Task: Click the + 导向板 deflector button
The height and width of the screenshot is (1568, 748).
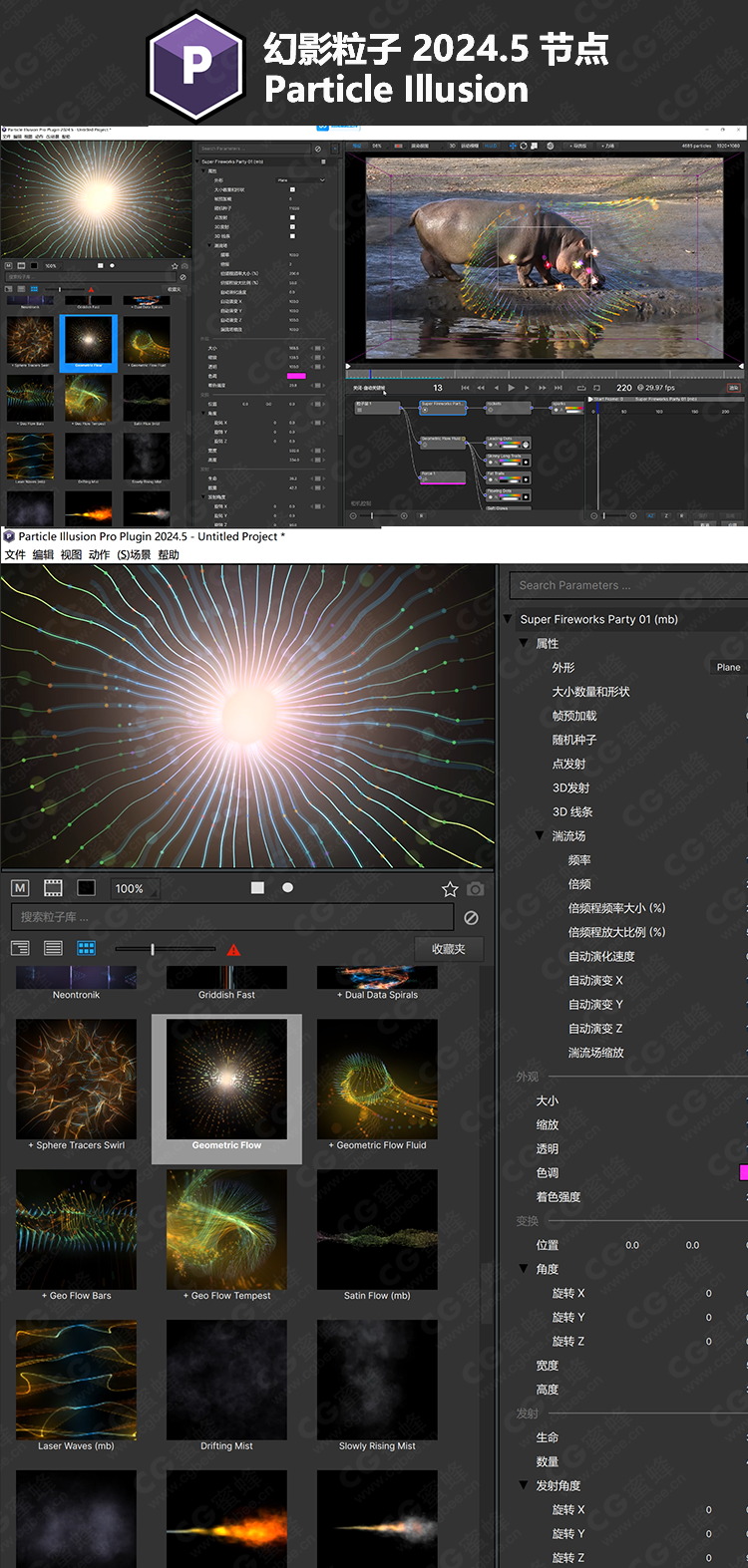Action: tap(577, 146)
